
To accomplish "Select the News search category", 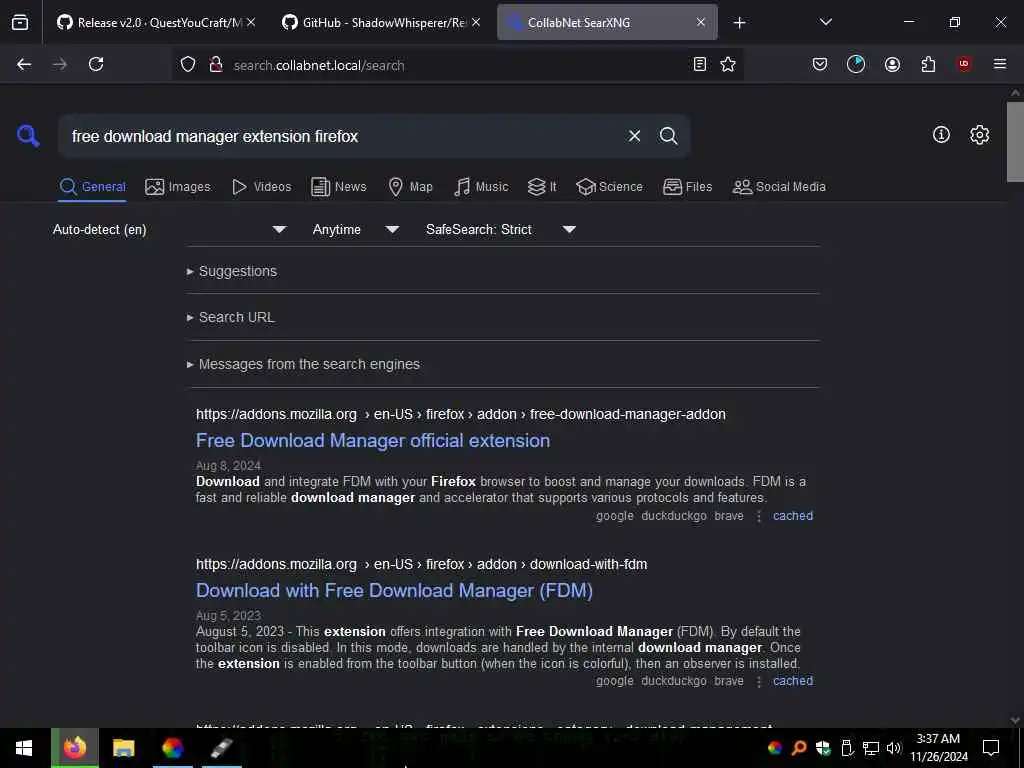I will [x=339, y=187].
